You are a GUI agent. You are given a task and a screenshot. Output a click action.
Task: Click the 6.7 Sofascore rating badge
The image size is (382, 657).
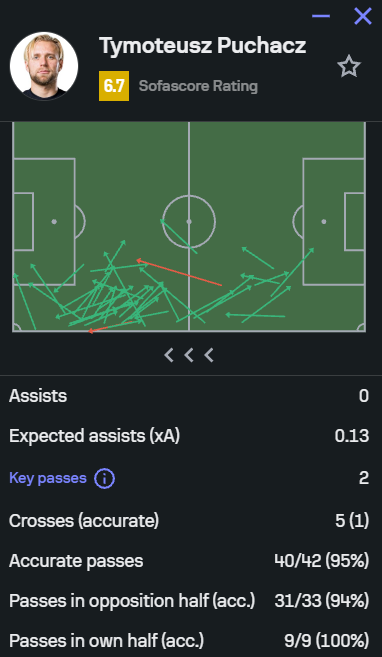pos(114,86)
